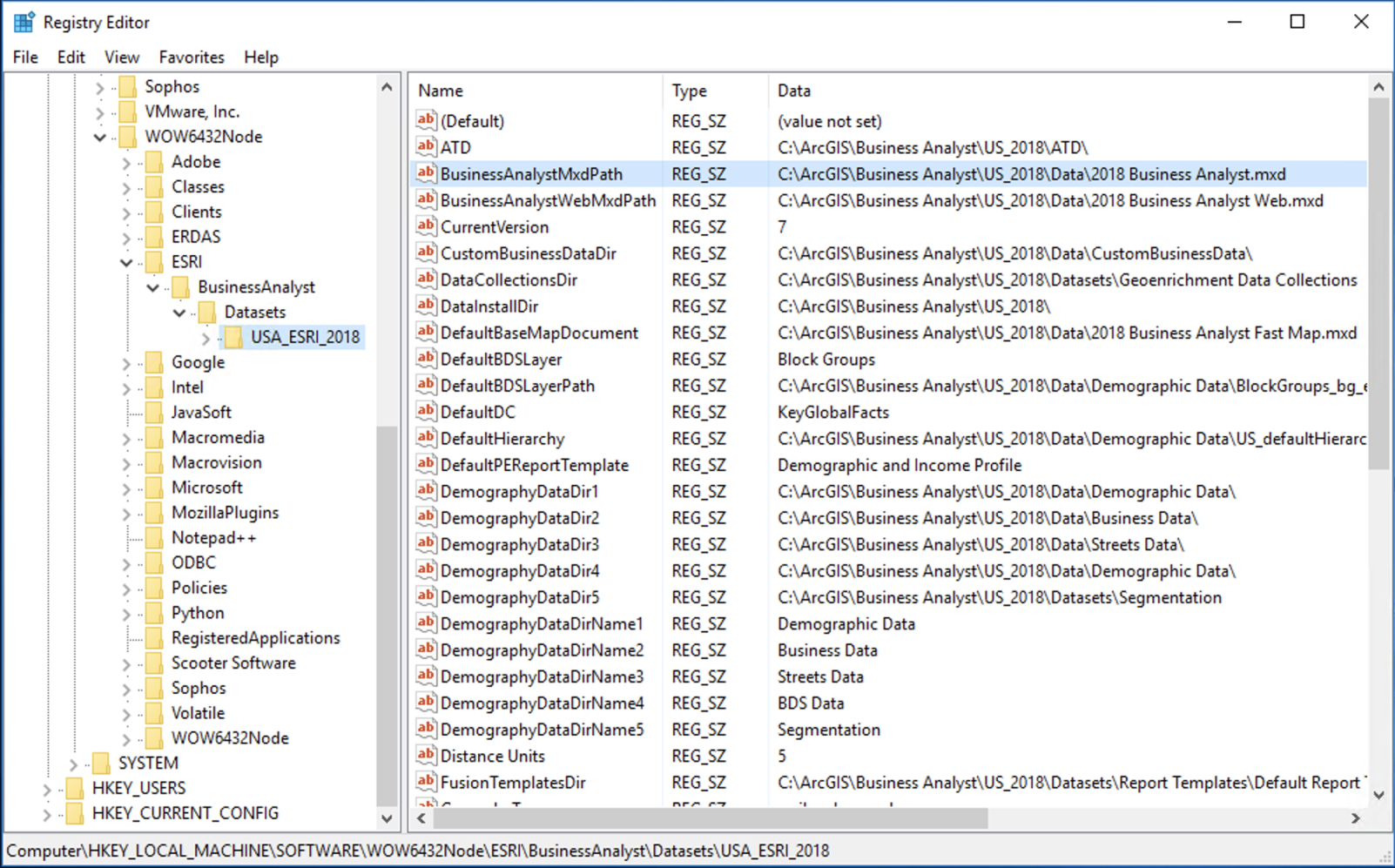Click the values pane scroll-right arrow
The height and width of the screenshot is (868, 1395).
coord(1355,818)
